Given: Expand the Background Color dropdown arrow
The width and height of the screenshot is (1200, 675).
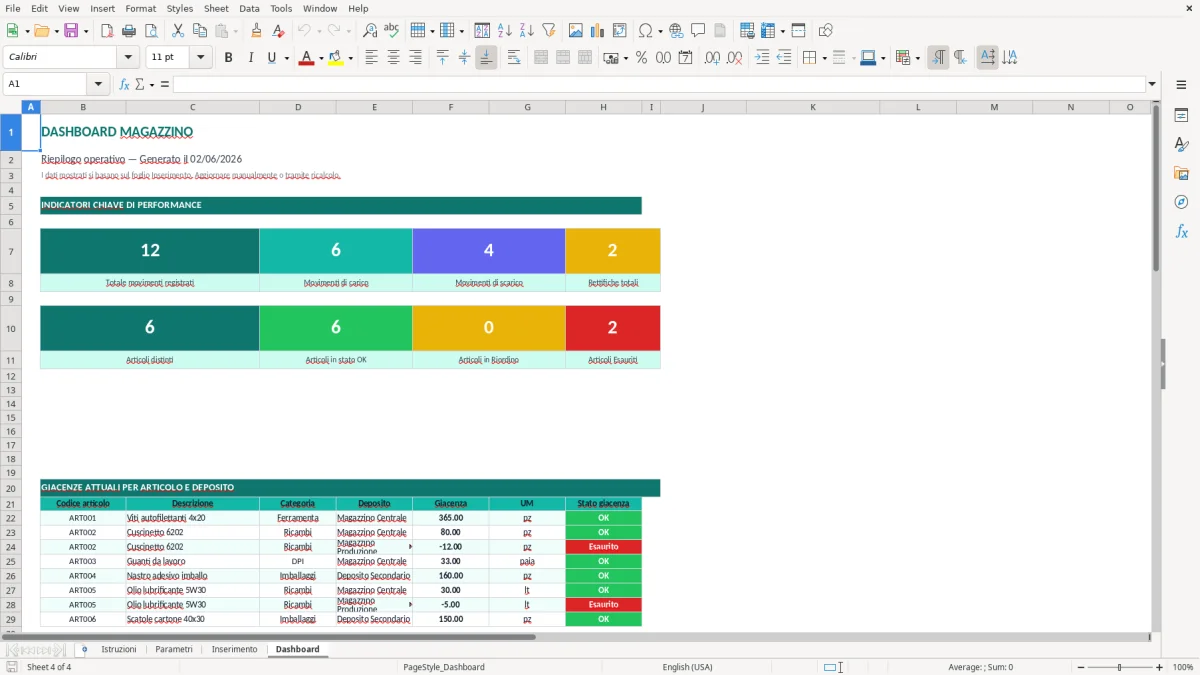Looking at the screenshot, I should [x=350, y=58].
